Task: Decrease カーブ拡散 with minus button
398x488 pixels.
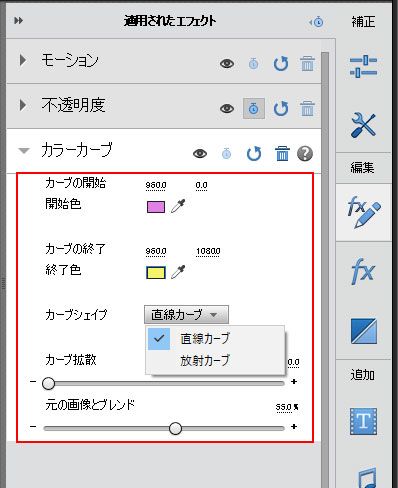Action: pyautogui.click(x=33, y=381)
